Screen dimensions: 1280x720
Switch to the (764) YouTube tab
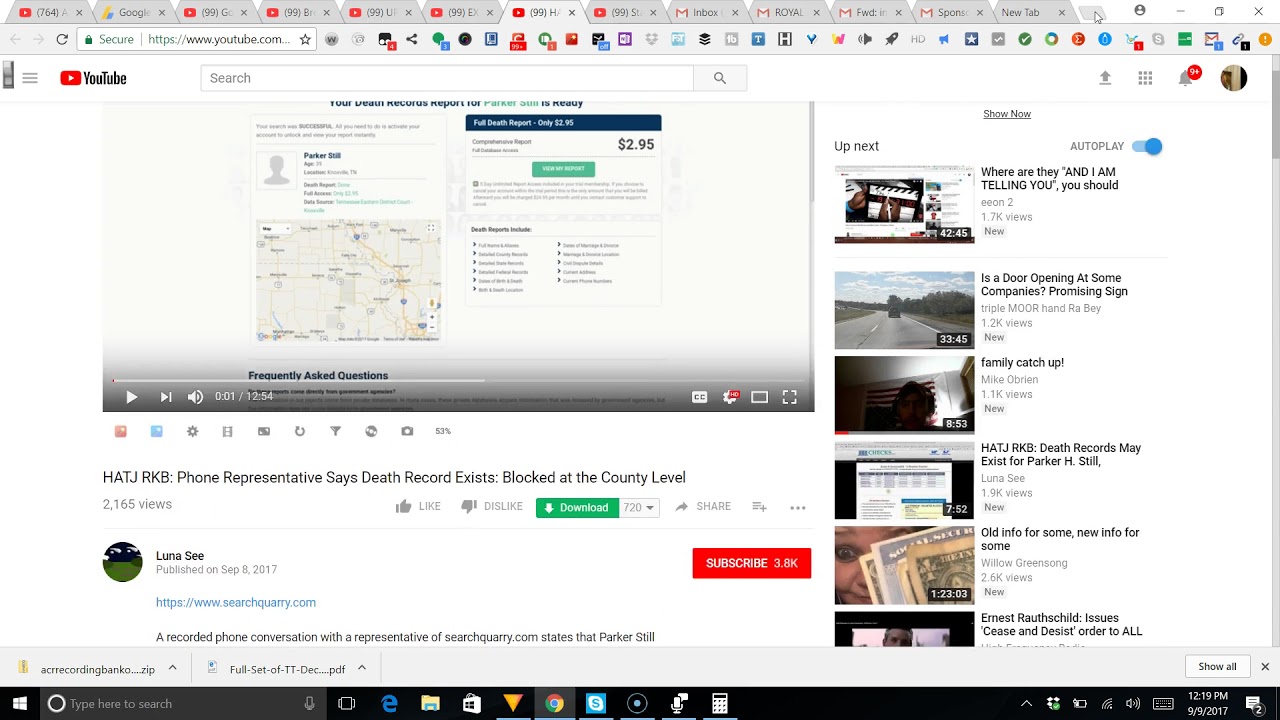click(x=52, y=13)
